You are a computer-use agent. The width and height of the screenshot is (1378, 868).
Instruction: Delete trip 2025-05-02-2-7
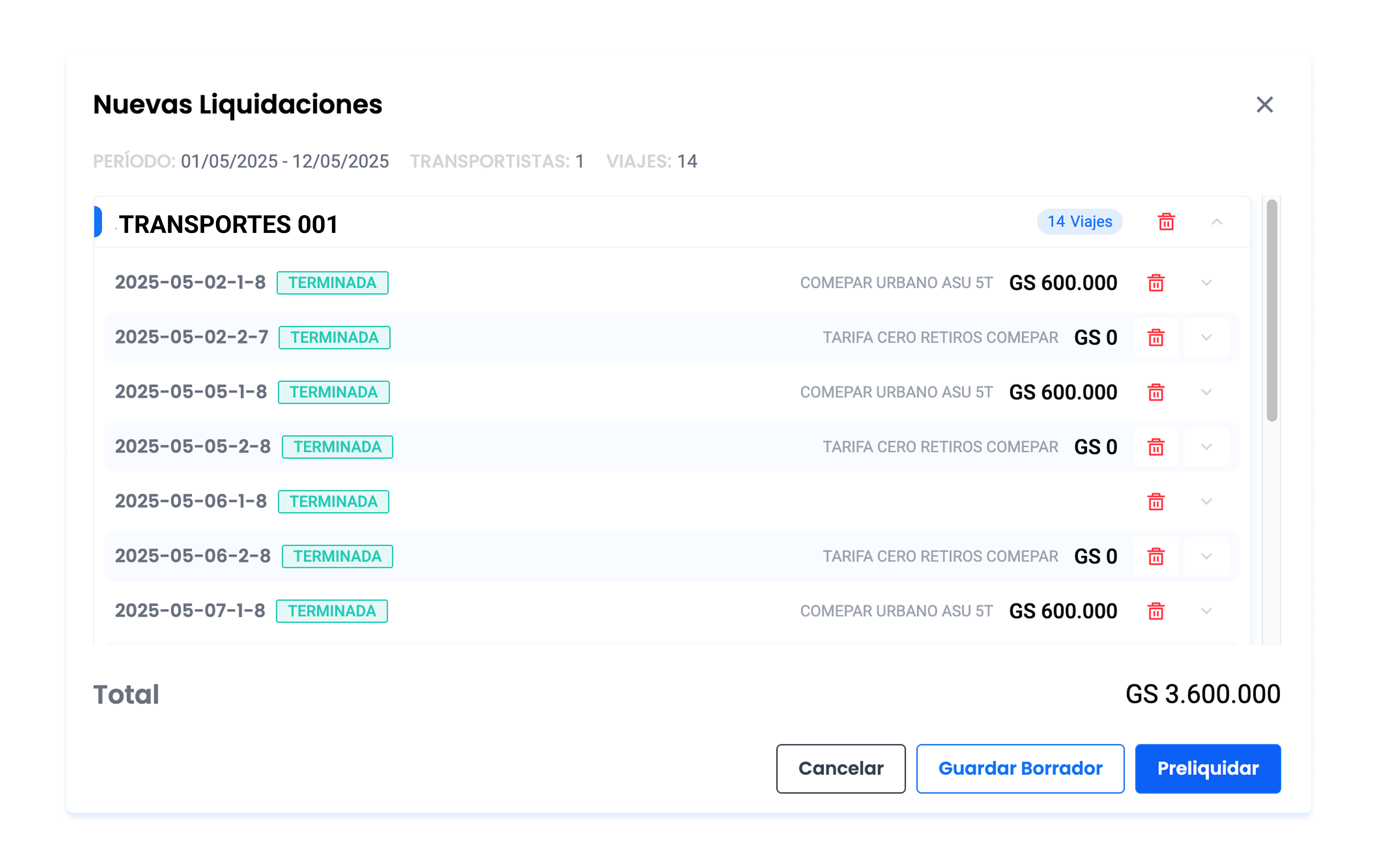(1155, 338)
